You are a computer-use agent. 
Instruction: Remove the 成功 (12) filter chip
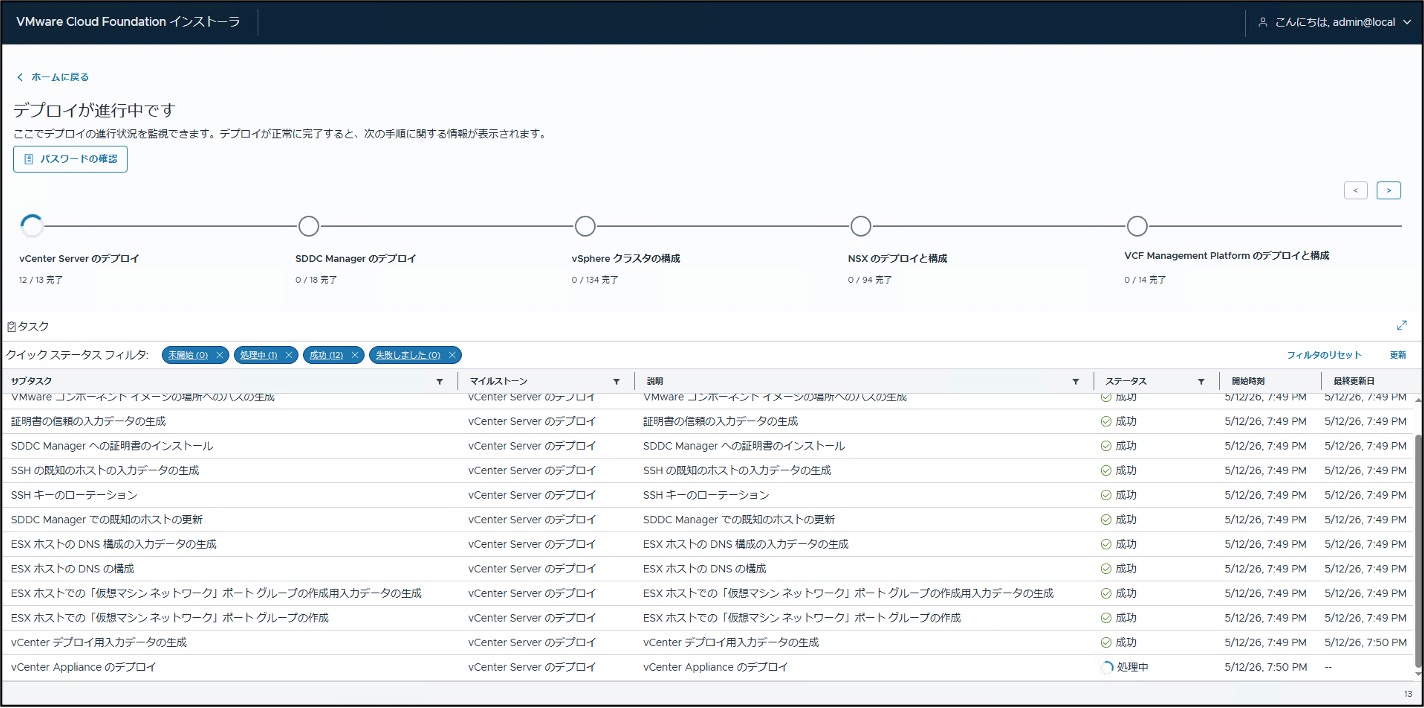tap(354, 355)
